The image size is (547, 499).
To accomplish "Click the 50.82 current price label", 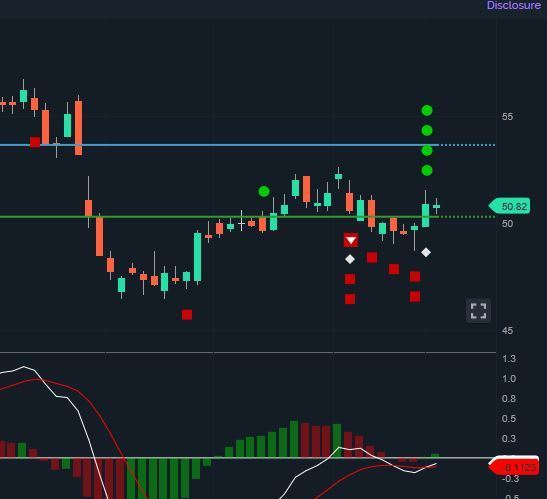I will coord(510,206).
